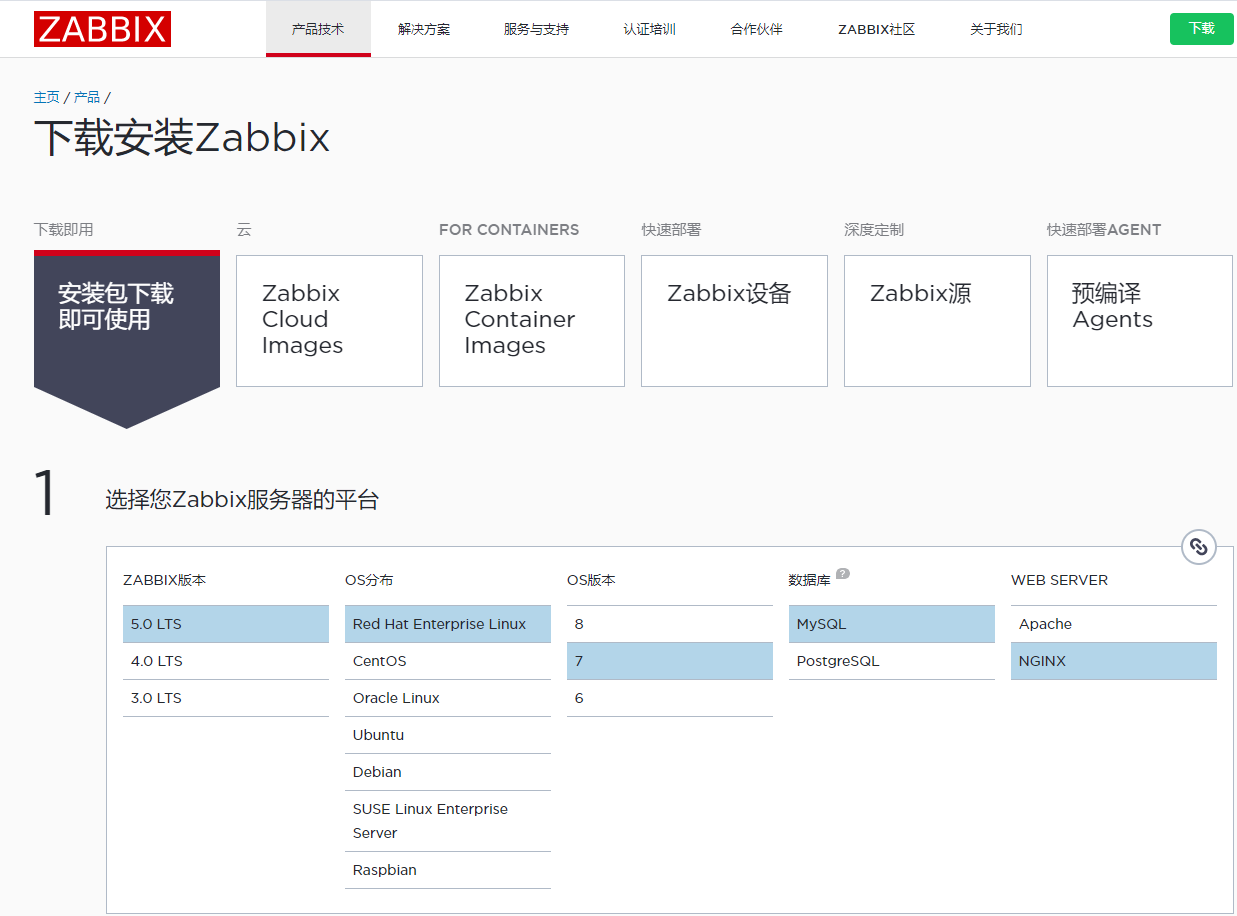
Task: Select Oracle Linux distribution
Action: tap(448, 698)
